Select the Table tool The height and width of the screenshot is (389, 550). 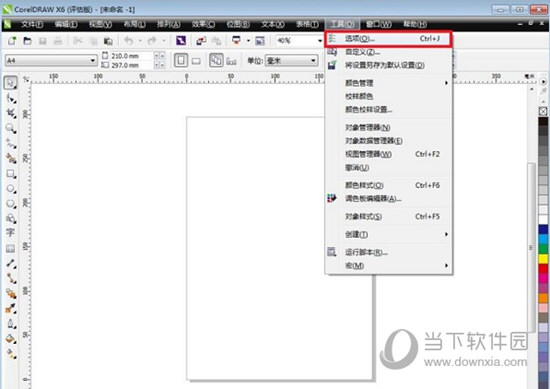11,248
